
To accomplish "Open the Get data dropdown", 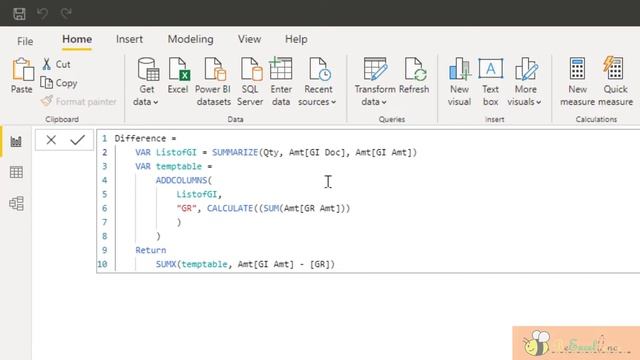I will click(x=146, y=102).
